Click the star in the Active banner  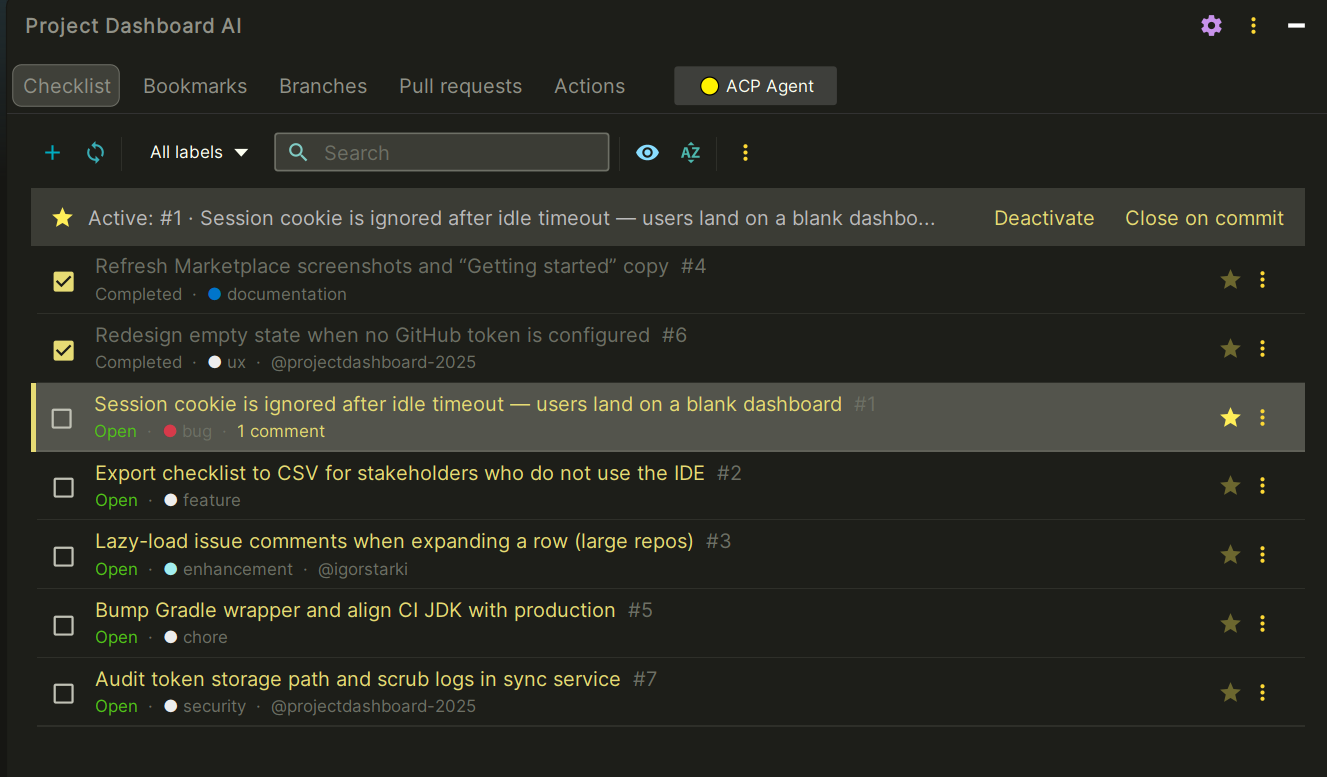coord(62,218)
